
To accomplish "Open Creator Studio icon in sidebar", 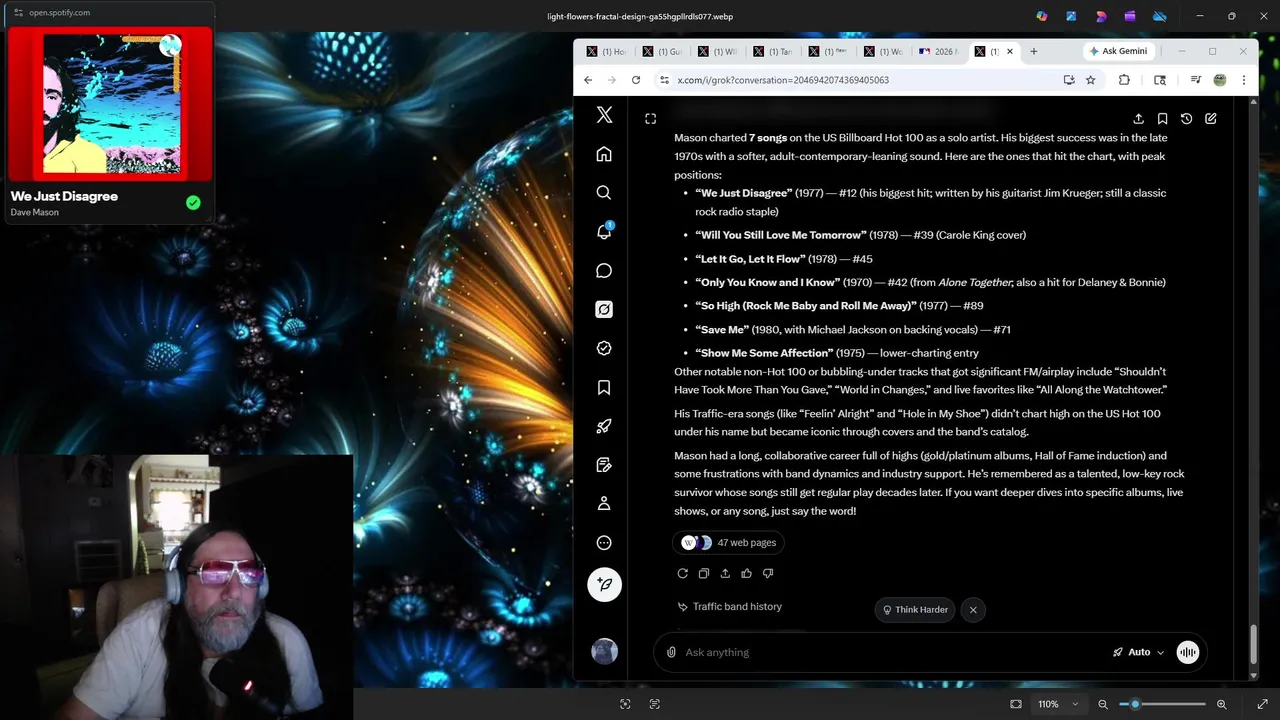I will pyautogui.click(x=604, y=465).
